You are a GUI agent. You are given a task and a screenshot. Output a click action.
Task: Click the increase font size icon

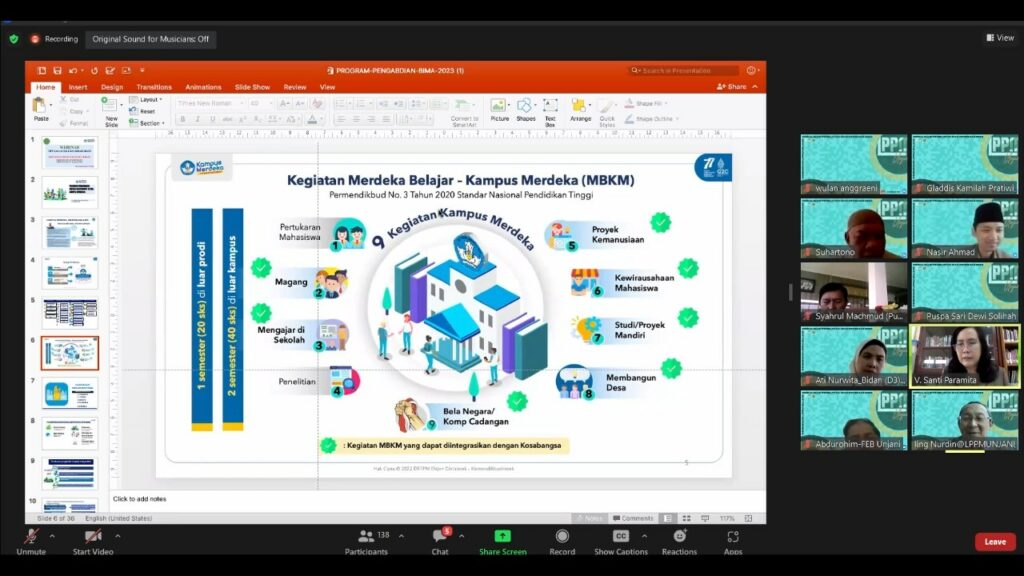[284, 103]
